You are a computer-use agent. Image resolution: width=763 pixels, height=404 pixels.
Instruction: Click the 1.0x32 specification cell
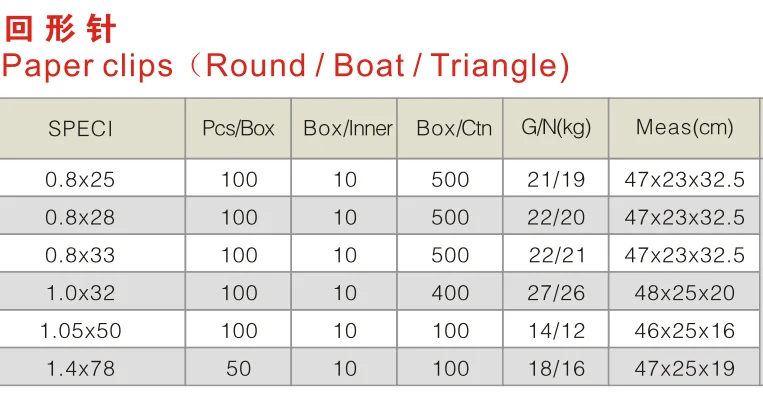80,293
